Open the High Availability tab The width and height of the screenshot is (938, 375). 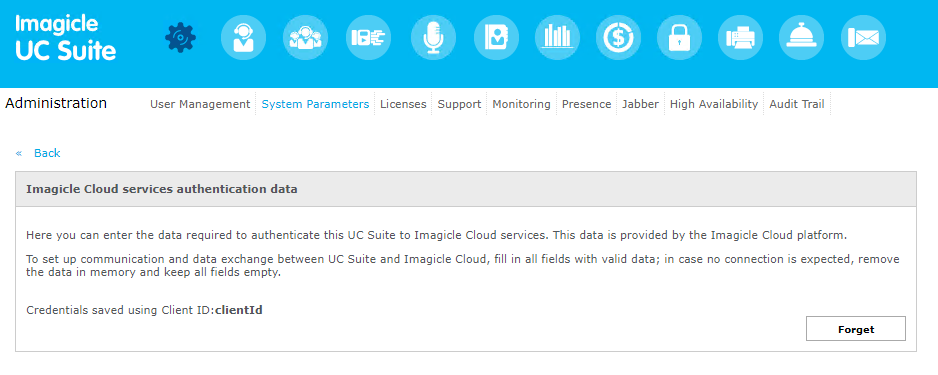pyautogui.click(x=714, y=104)
